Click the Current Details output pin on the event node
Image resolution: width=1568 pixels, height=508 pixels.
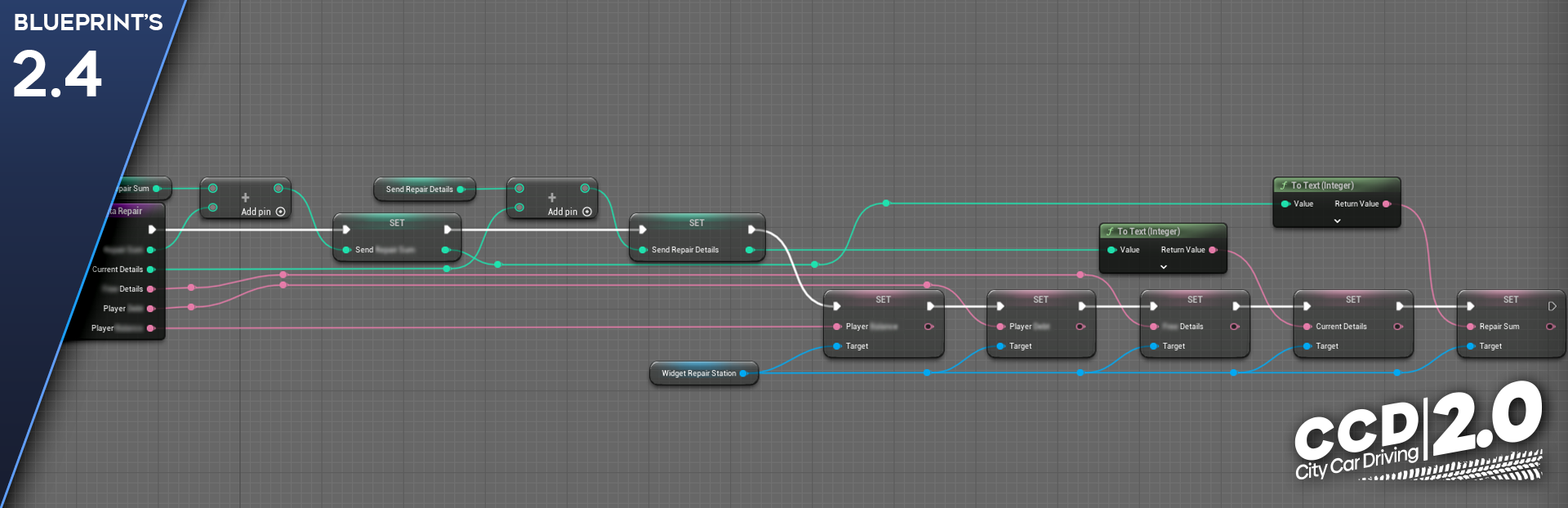tap(150, 270)
